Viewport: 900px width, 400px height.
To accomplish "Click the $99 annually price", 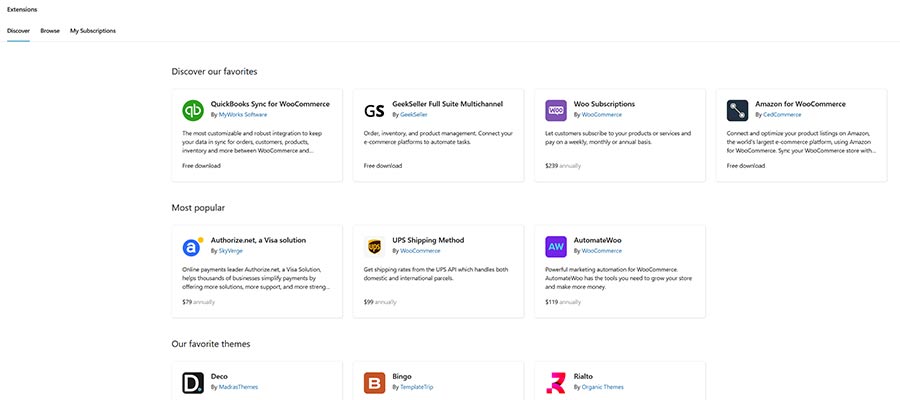I will pyautogui.click(x=380, y=302).
